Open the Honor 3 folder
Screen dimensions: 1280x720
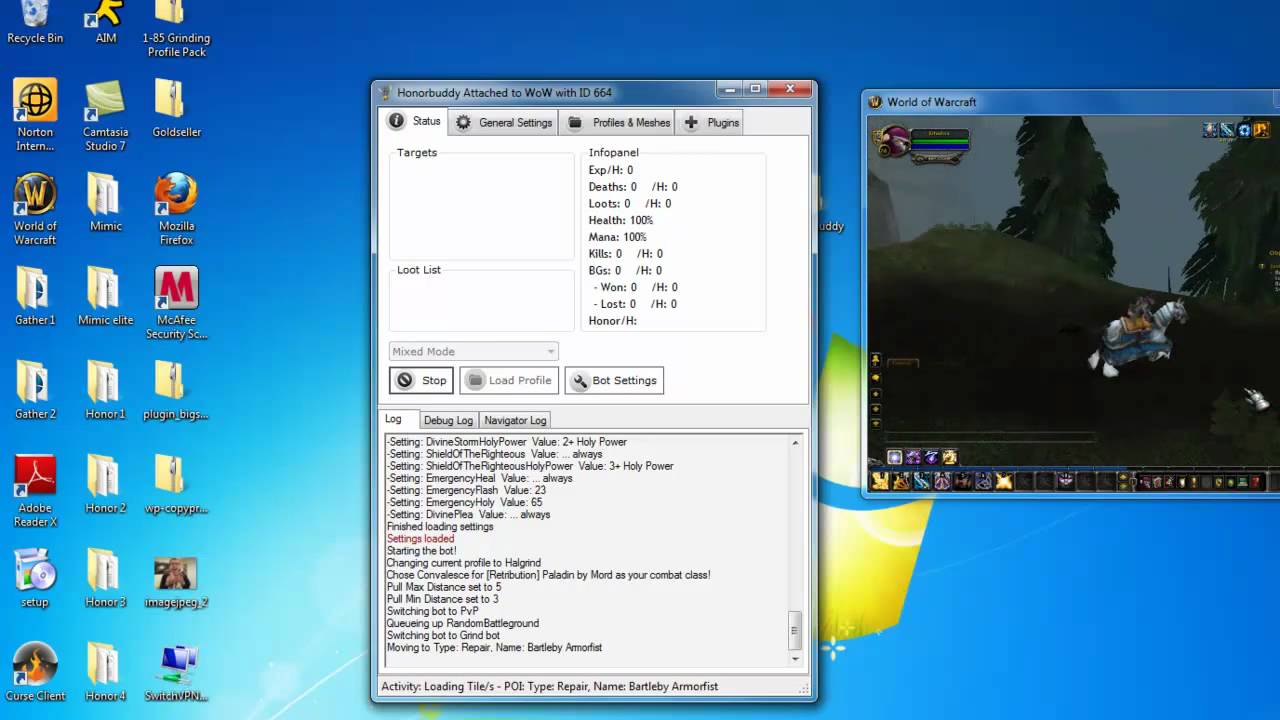coord(106,579)
